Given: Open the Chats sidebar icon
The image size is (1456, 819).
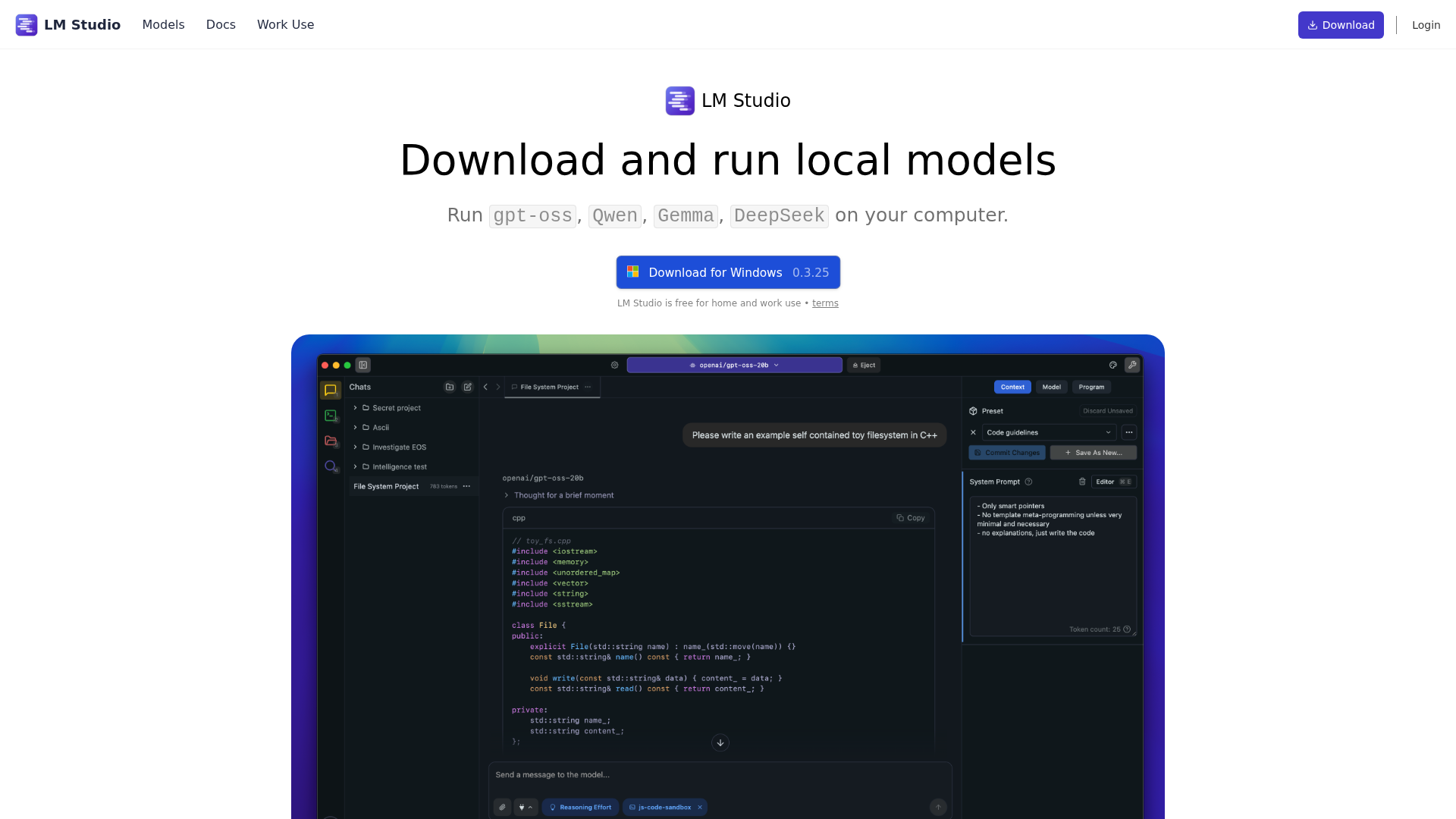Looking at the screenshot, I should pyautogui.click(x=330, y=390).
